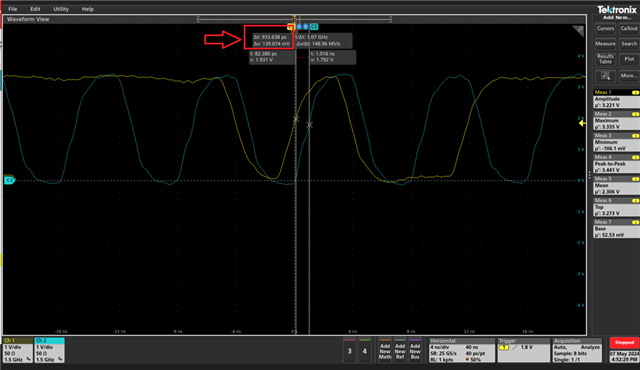Turn on channel 3 button
640x370 pixels.
[x=349, y=350]
